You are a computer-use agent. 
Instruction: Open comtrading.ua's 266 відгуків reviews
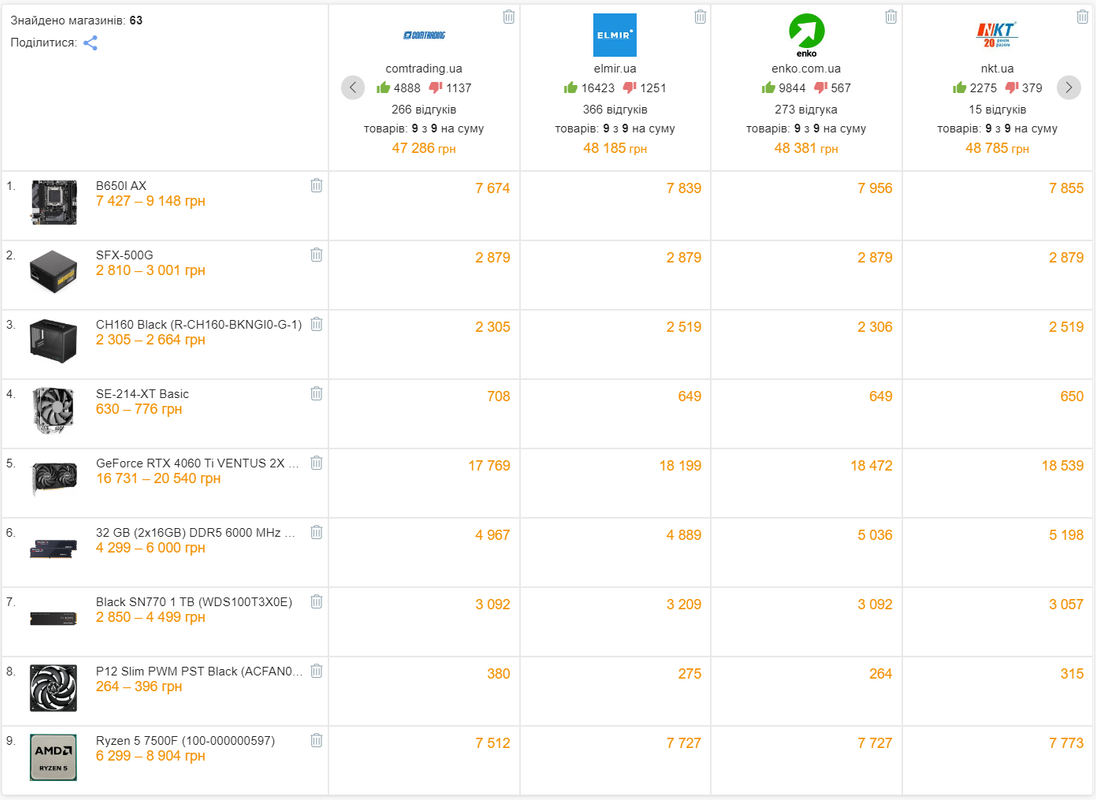[x=424, y=109]
